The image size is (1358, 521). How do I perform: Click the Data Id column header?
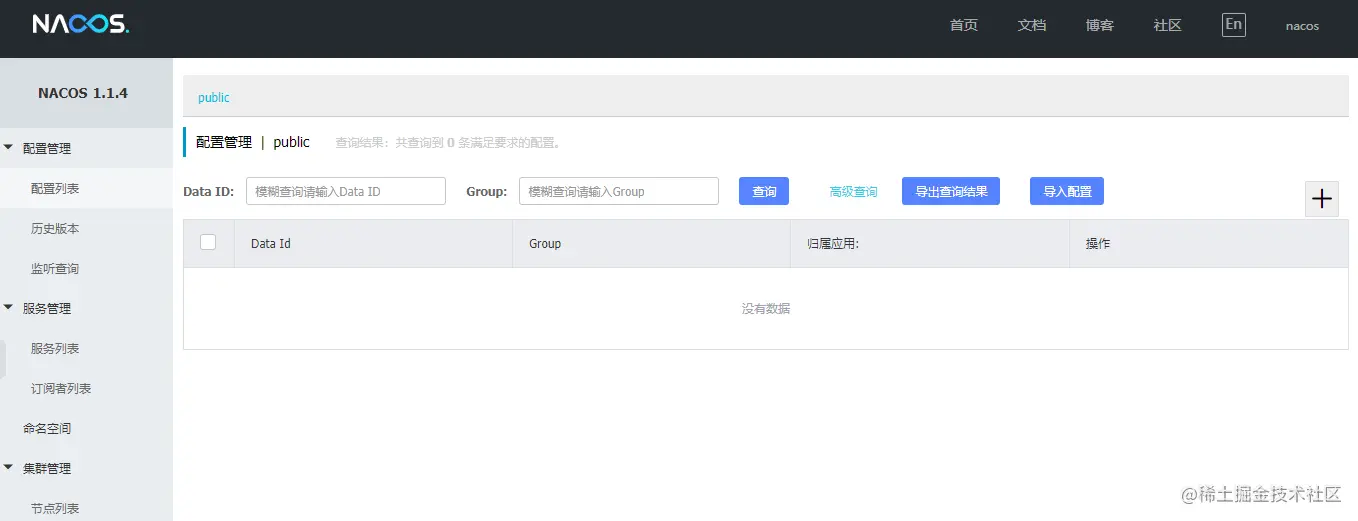pos(373,243)
